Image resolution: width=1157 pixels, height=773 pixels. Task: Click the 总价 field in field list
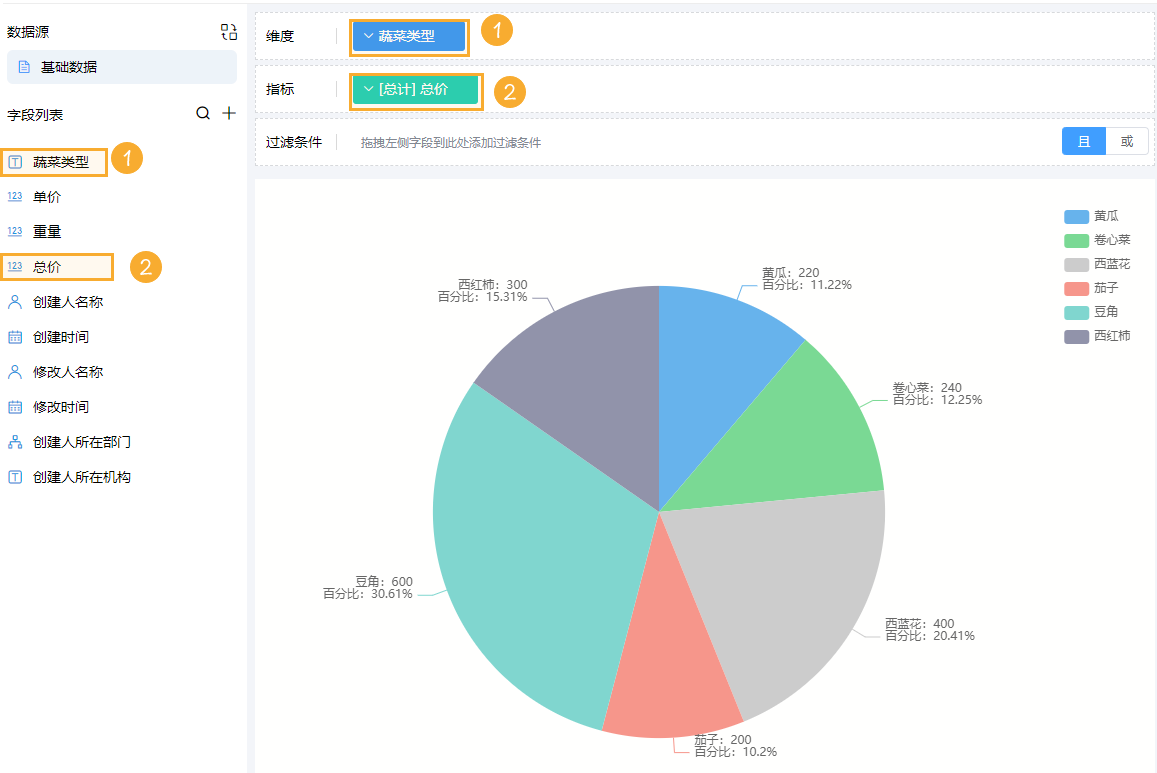tap(47, 267)
